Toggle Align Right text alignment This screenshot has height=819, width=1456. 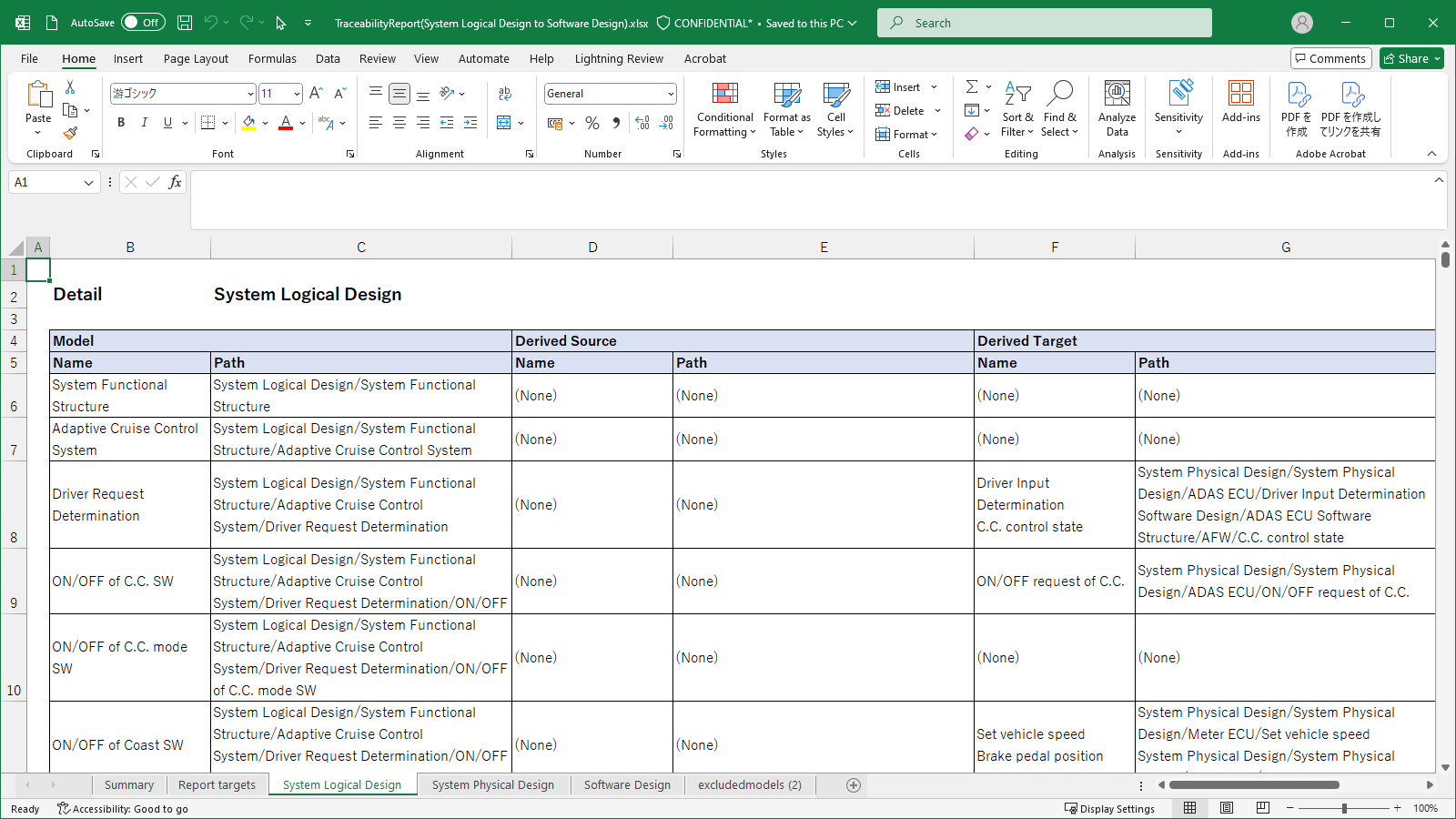coord(423,122)
